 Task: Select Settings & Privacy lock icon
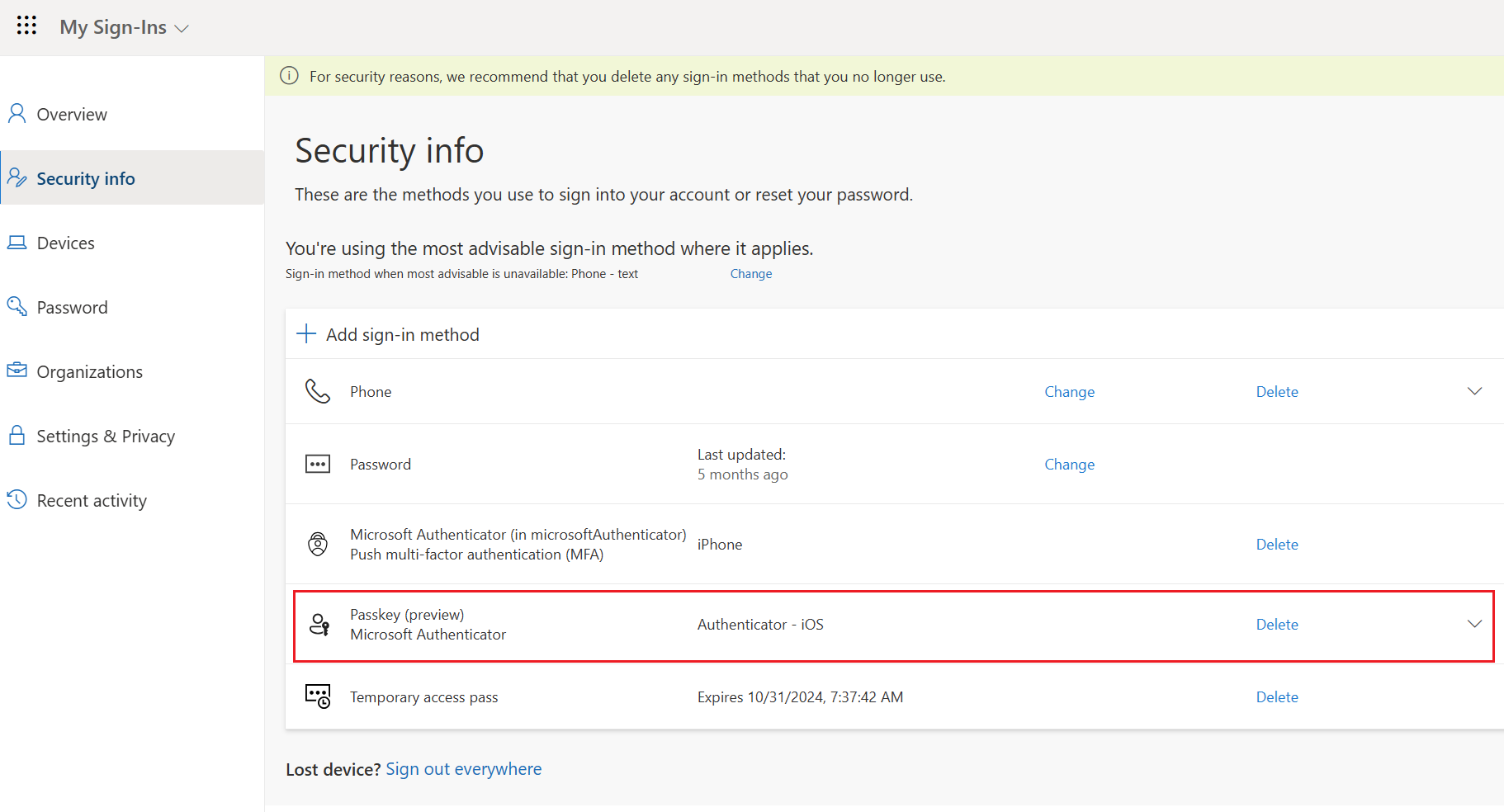[17, 435]
